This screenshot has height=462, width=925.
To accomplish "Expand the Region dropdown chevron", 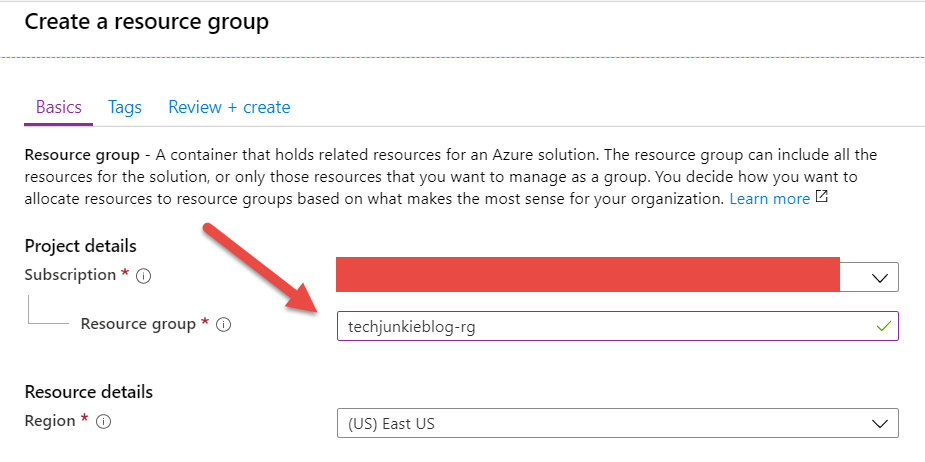I will (x=880, y=424).
